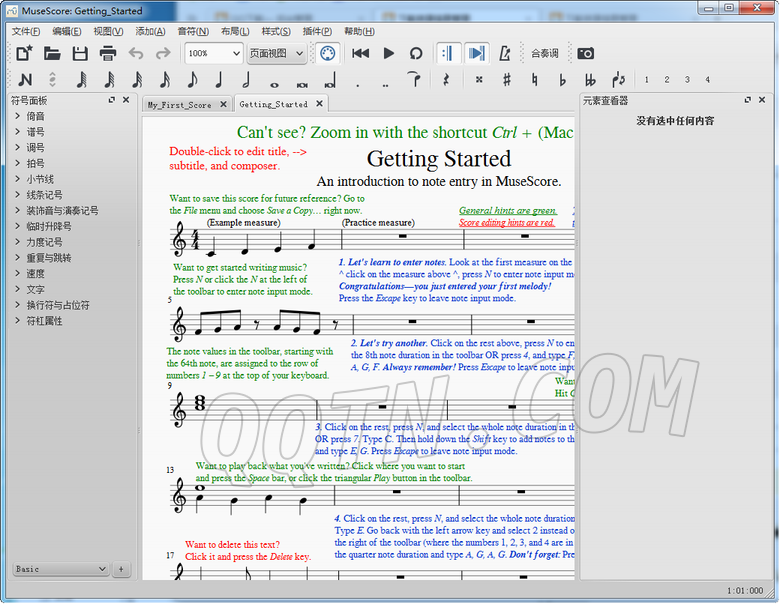Click the image capture camera icon
780x604 pixels.
pyautogui.click(x=586, y=53)
